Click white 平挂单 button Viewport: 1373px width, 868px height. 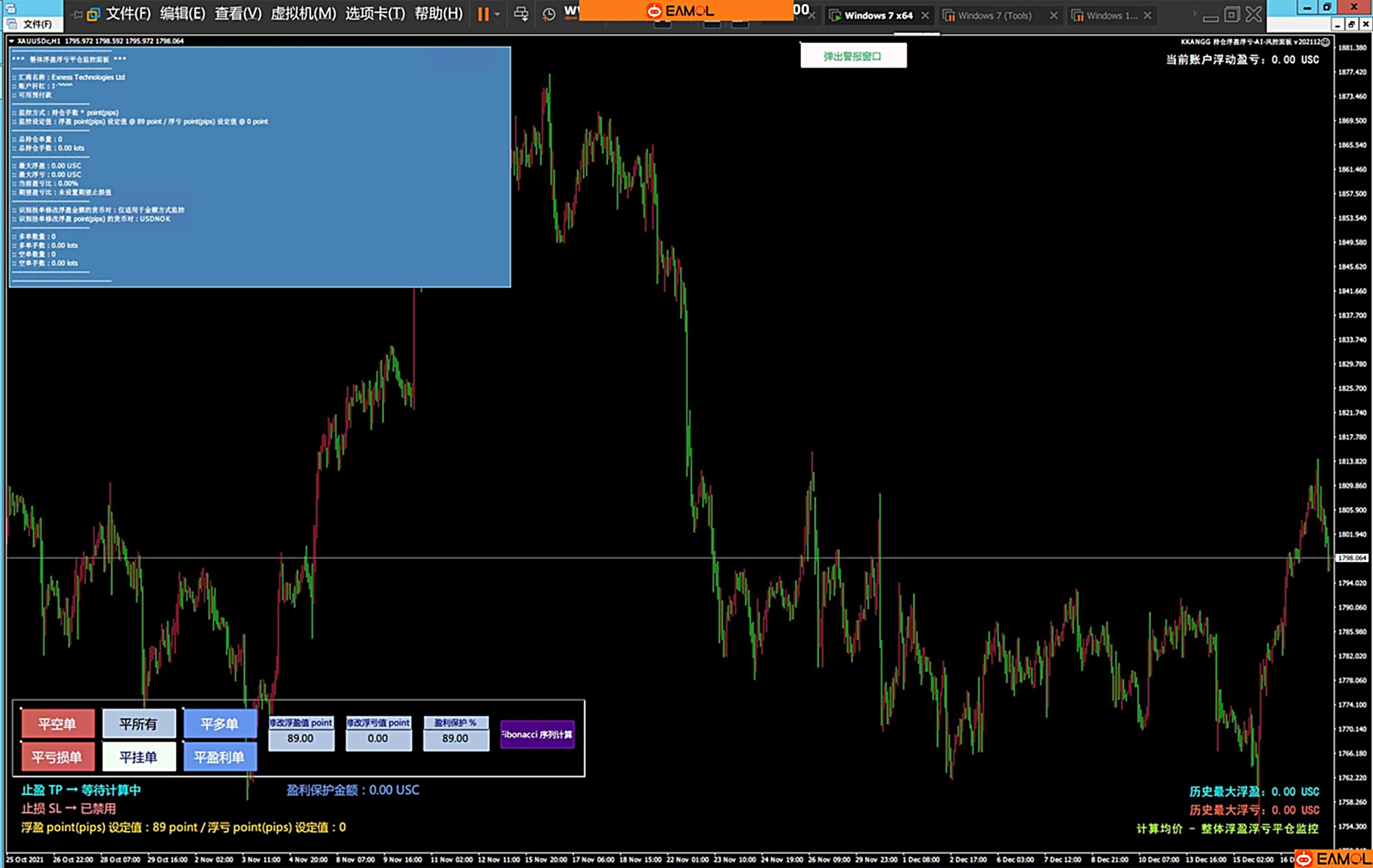click(138, 757)
